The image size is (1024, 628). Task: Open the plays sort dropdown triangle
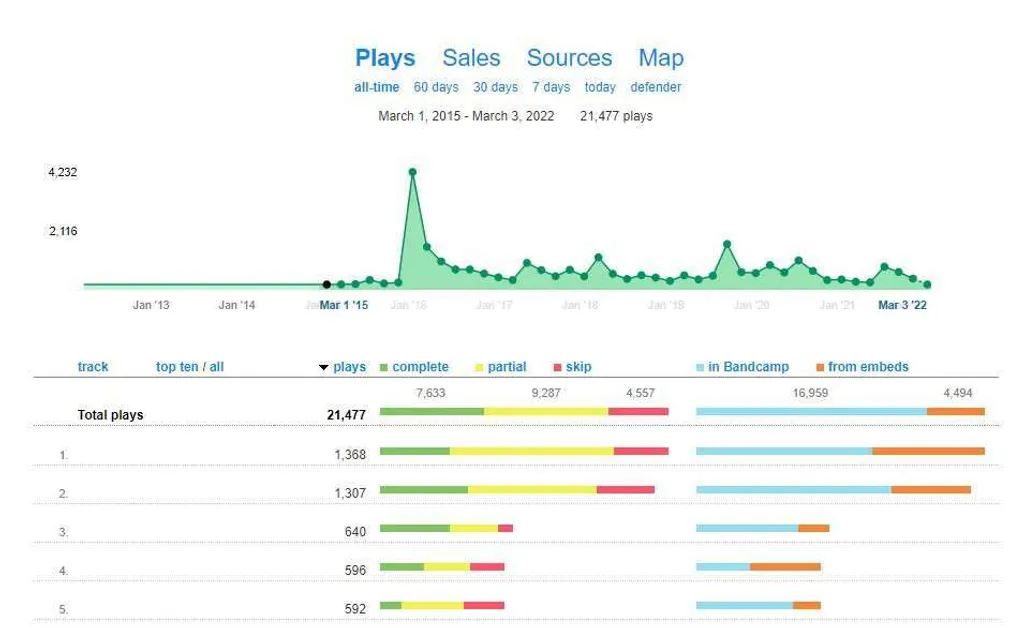(324, 367)
